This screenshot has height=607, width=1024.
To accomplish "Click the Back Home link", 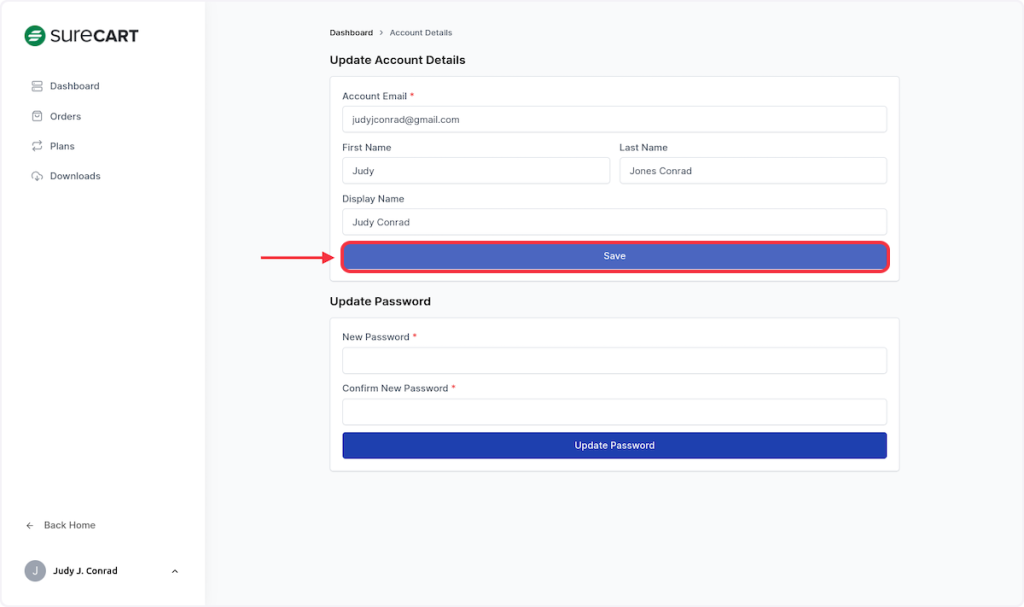I will click(69, 525).
